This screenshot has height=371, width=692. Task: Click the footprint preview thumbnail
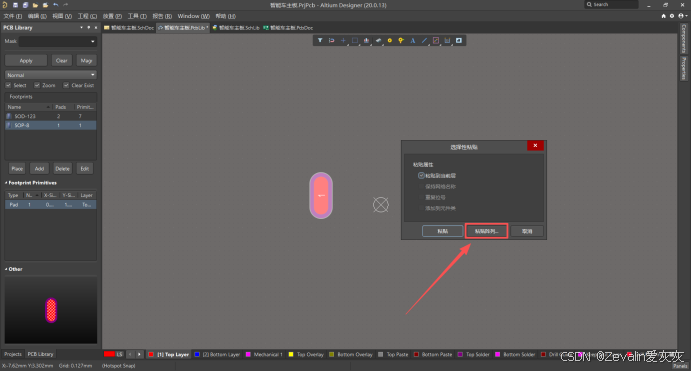[x=51, y=310]
